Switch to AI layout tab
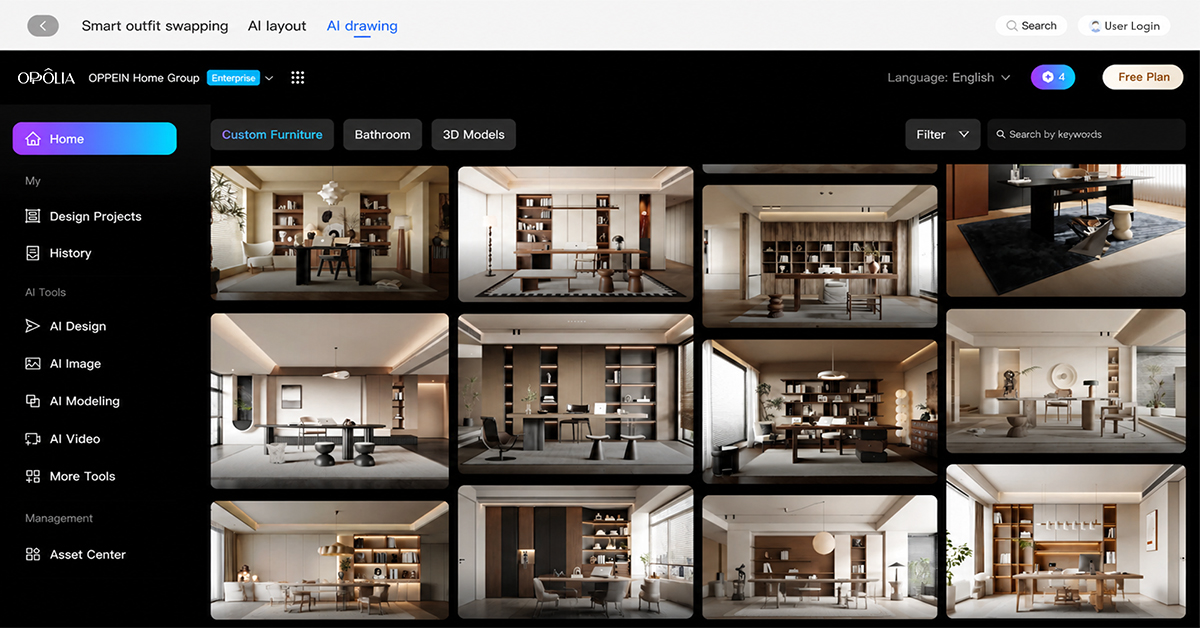The width and height of the screenshot is (1200, 628). click(x=277, y=26)
